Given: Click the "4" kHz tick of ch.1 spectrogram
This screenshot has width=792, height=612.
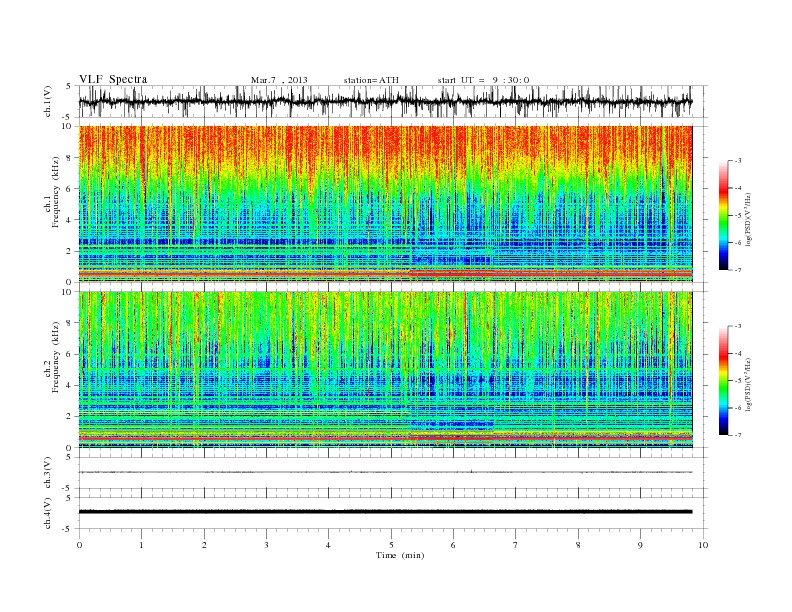Looking at the screenshot, I should pyautogui.click(x=69, y=220).
